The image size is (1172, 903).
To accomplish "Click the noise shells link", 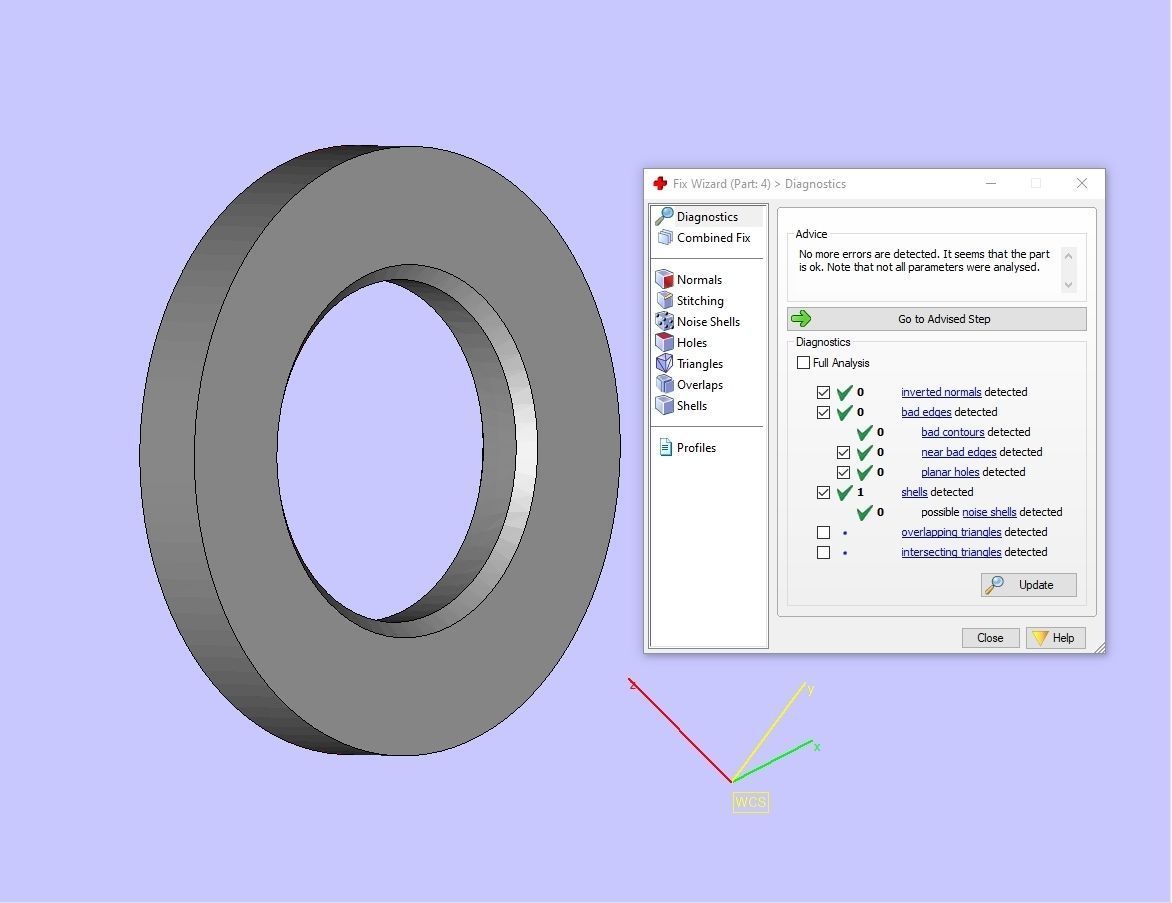I will click(989, 512).
